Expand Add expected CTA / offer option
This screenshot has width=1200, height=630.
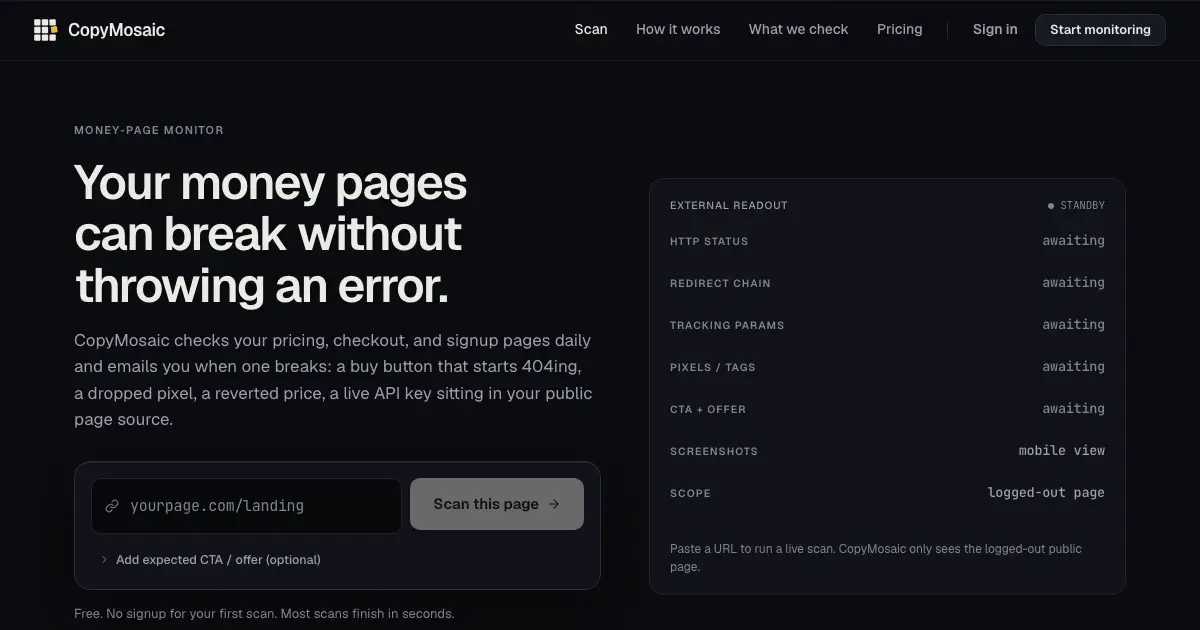(x=211, y=560)
